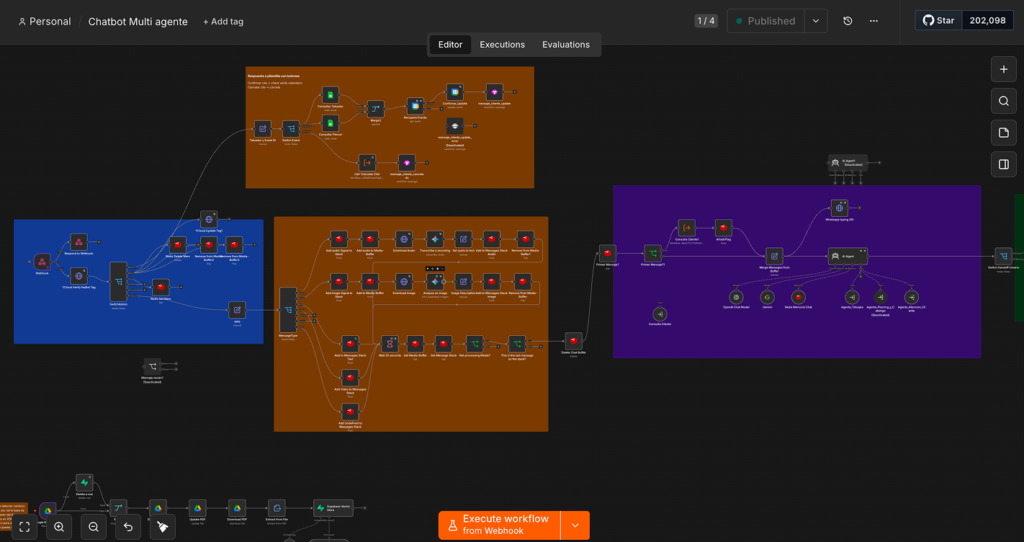Image resolution: width=1024 pixels, height=542 pixels.
Task: Click the 202,098 star count
Action: pos(987,21)
